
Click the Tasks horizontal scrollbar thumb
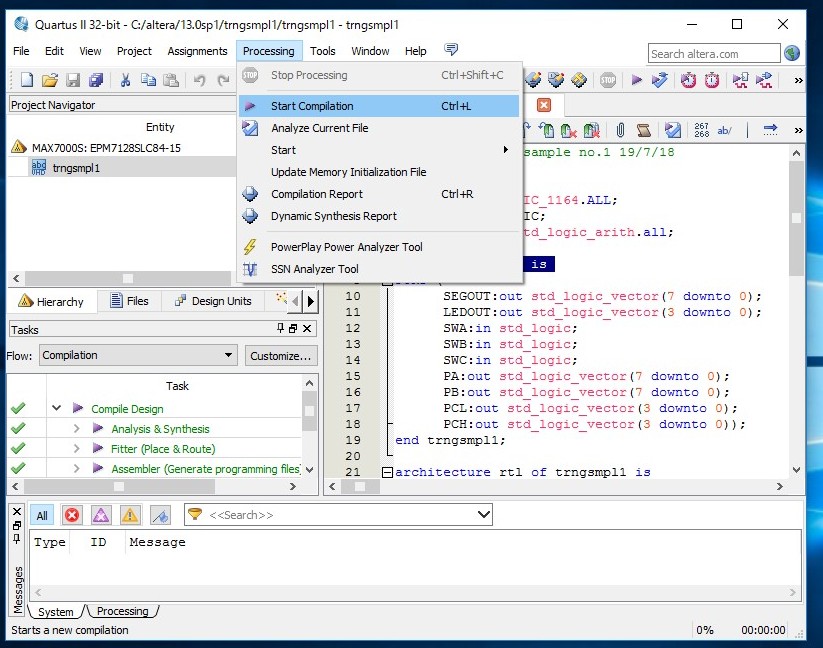[x=119, y=486]
